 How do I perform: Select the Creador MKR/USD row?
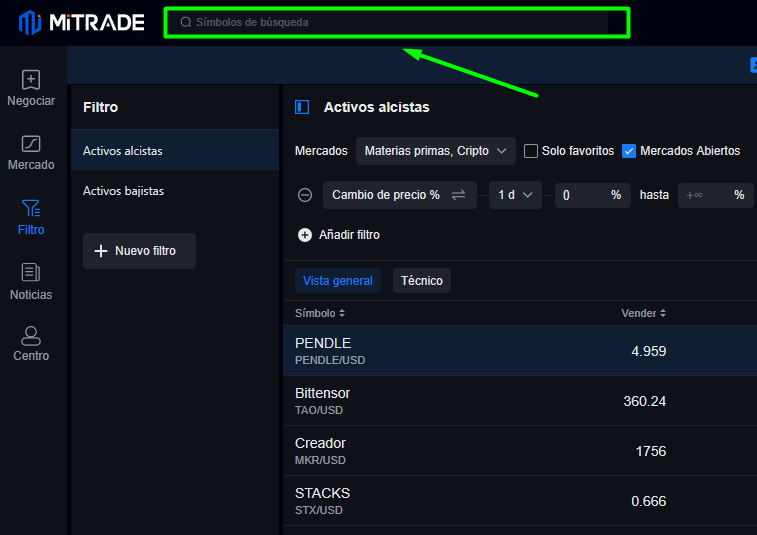point(520,451)
